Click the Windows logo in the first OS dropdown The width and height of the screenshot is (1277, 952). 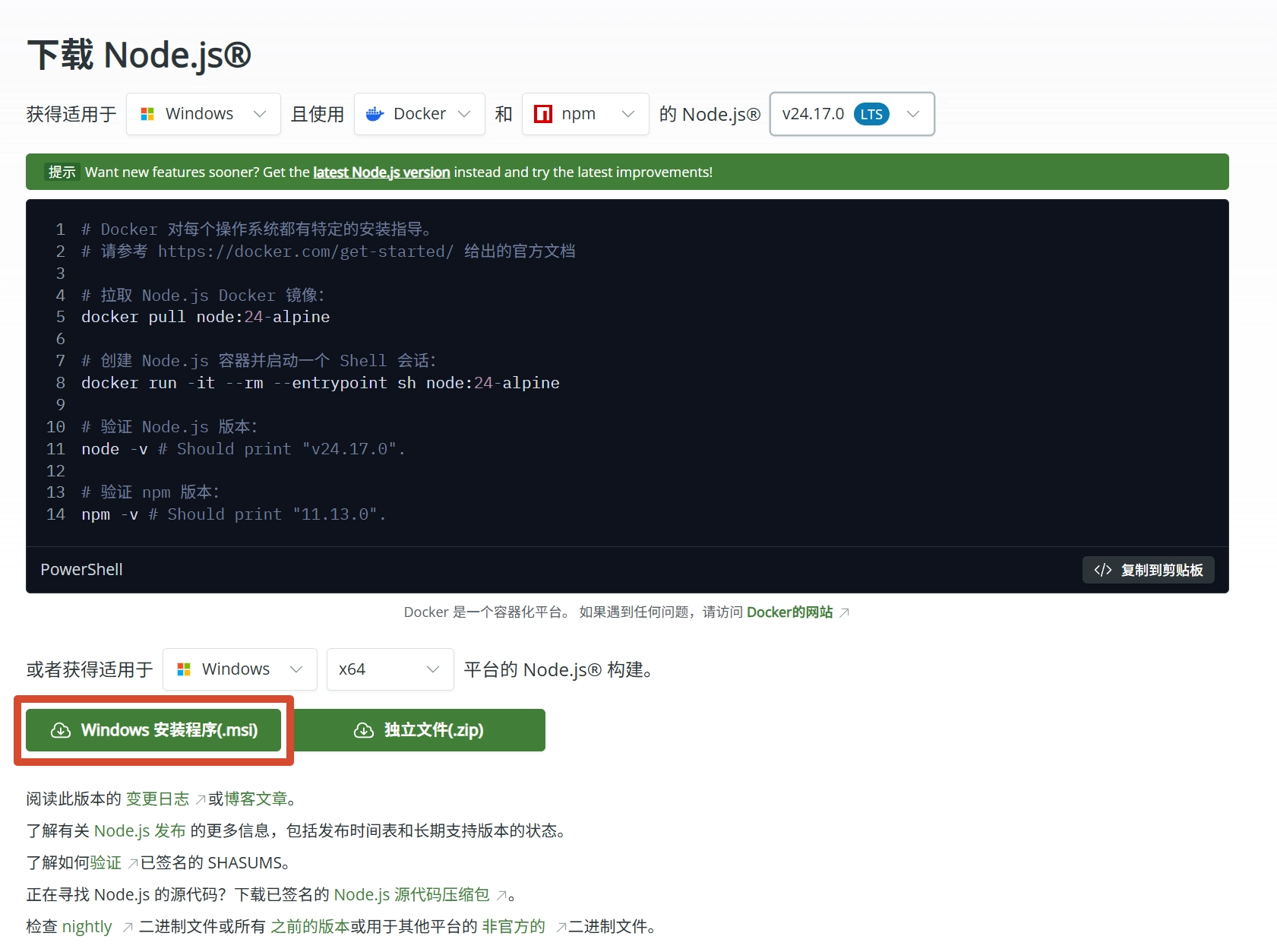[147, 114]
